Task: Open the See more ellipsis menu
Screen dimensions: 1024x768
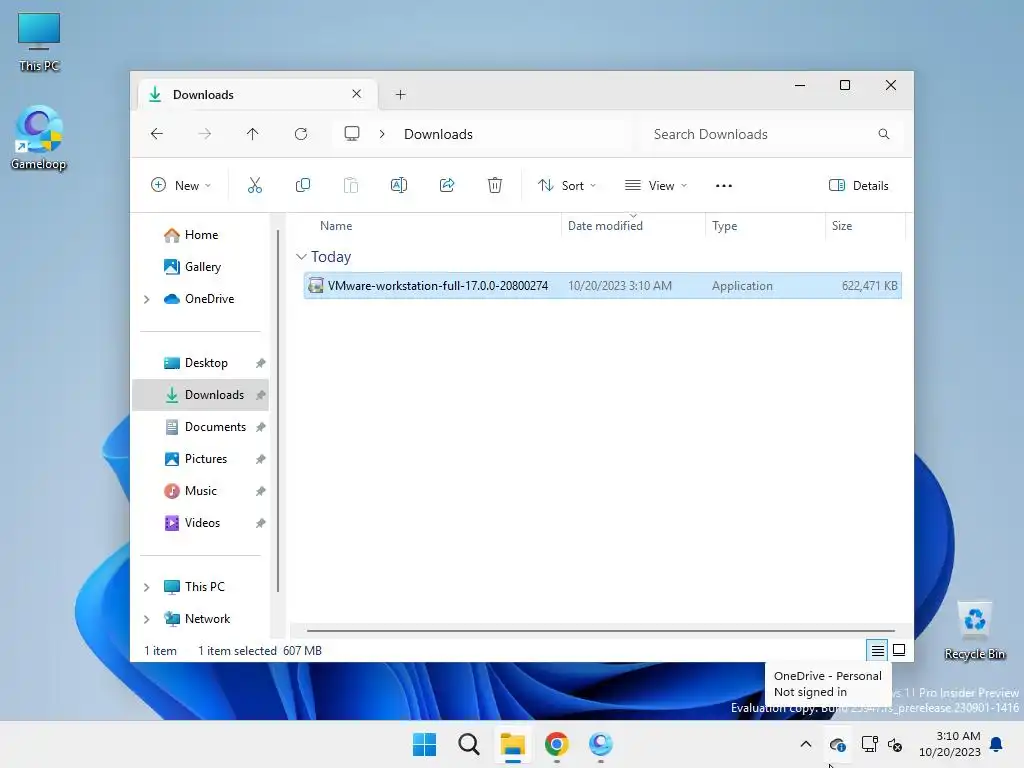Action: tap(724, 185)
